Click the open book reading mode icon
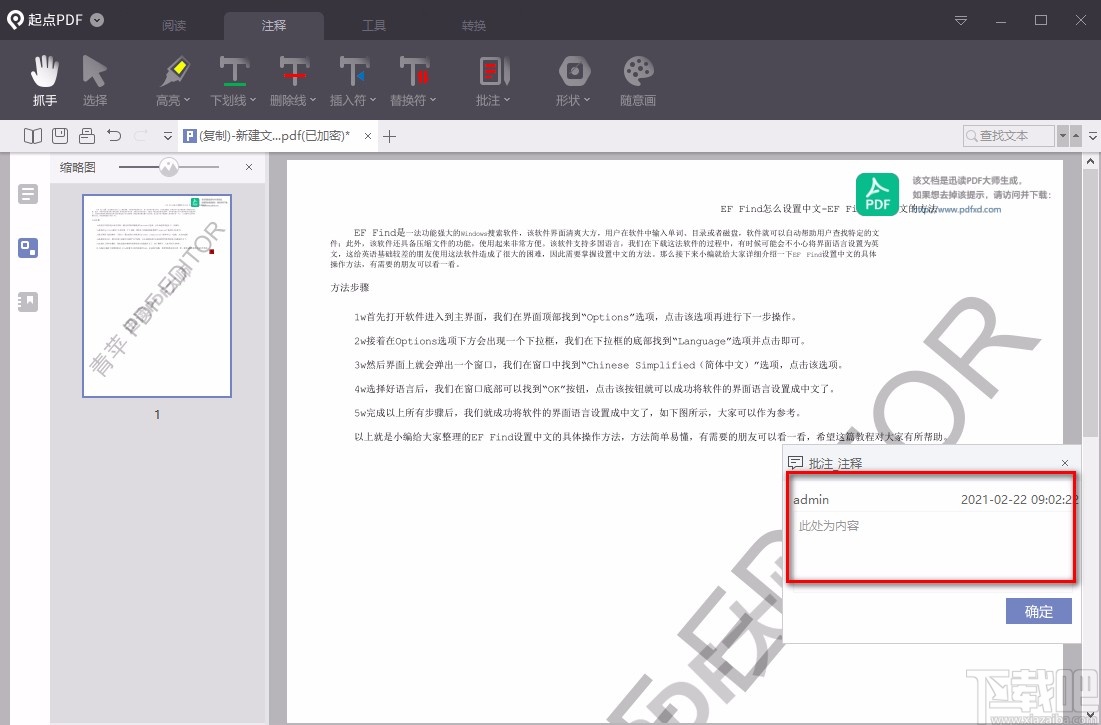 [x=33, y=136]
